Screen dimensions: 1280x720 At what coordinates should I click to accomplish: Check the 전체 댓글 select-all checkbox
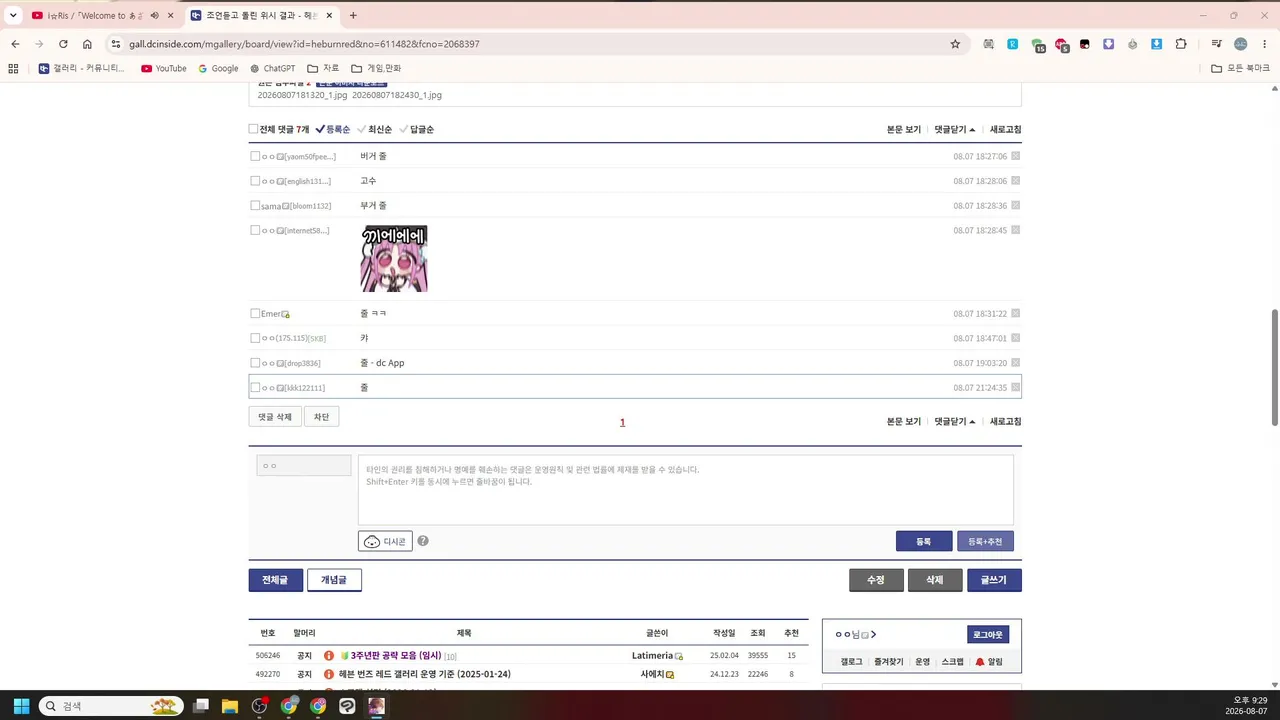click(x=254, y=129)
